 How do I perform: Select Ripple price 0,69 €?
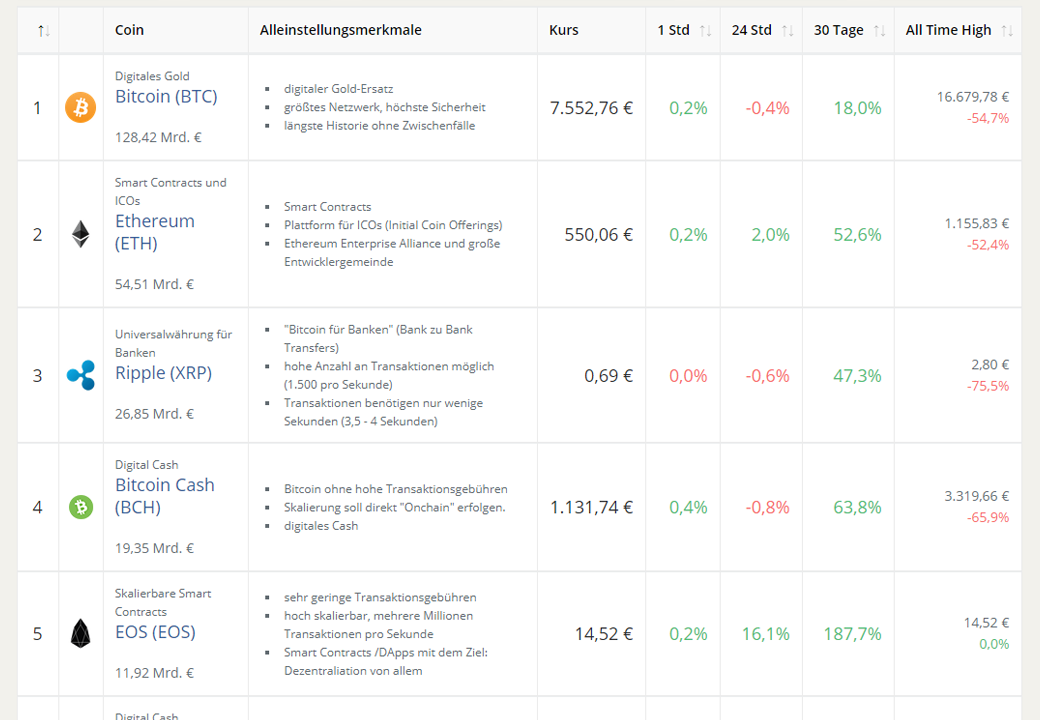[x=608, y=375]
